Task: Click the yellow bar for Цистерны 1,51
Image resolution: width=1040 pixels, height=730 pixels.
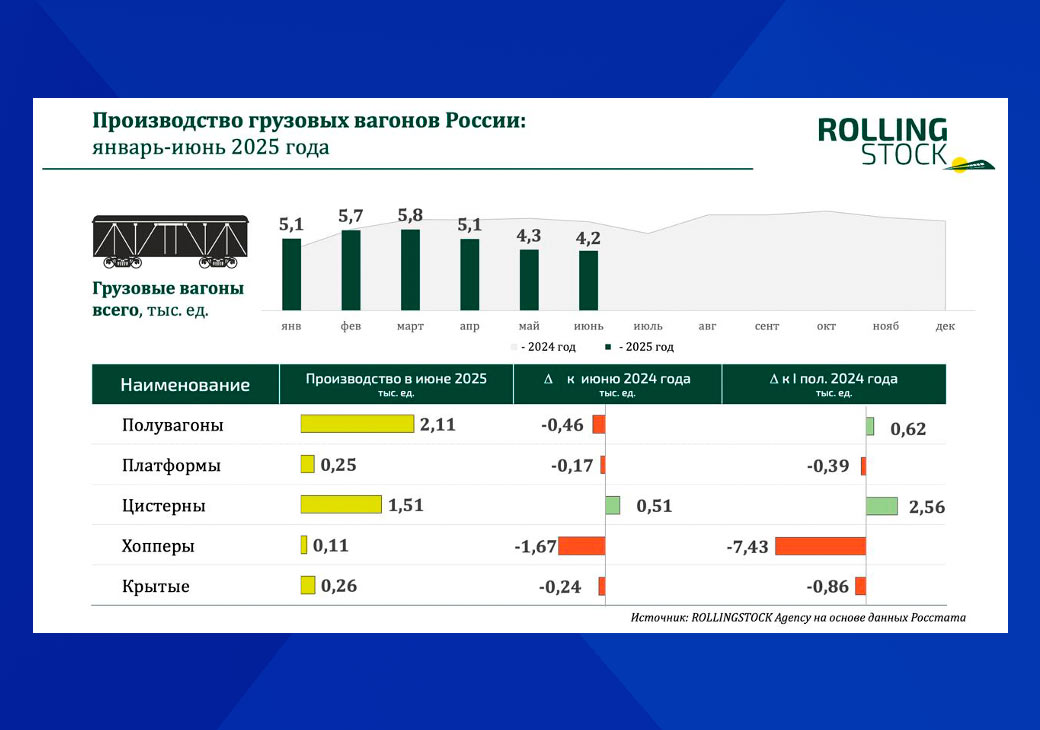Action: [341, 505]
